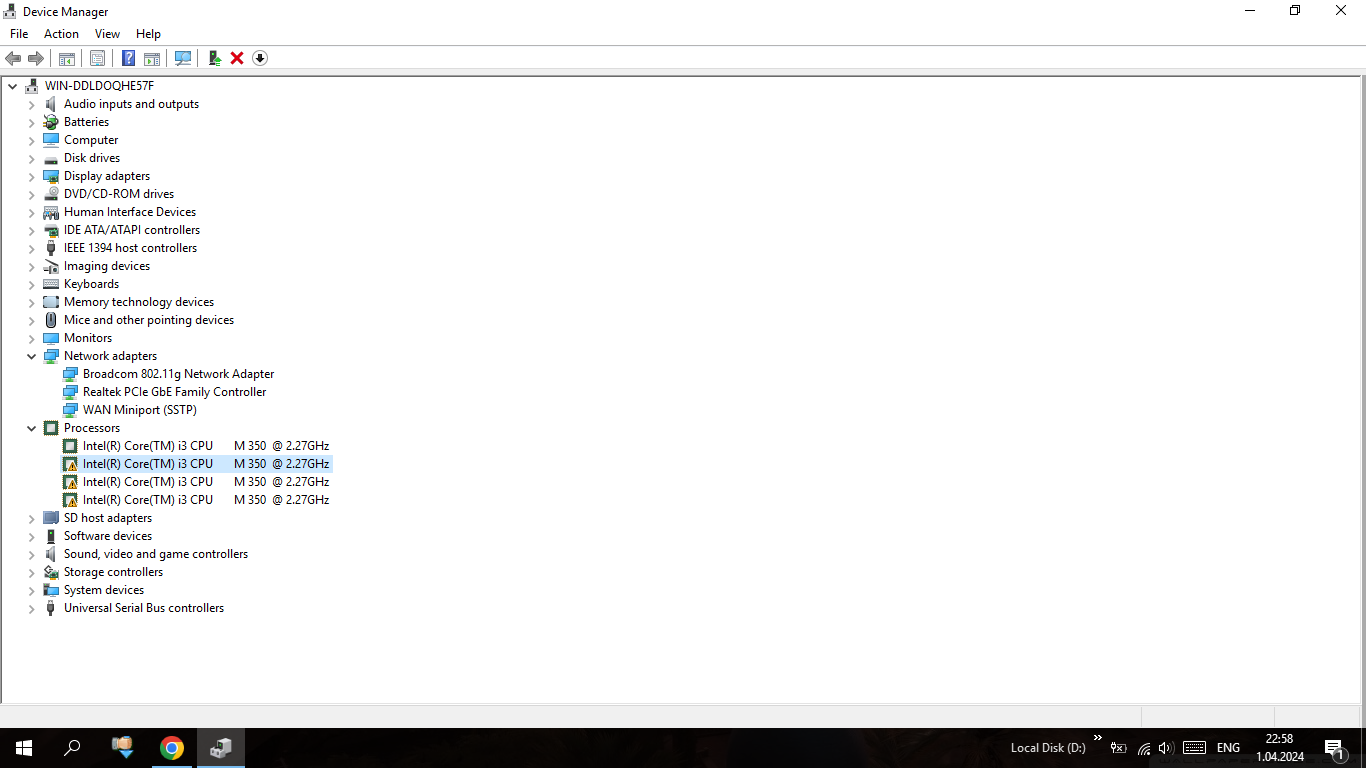This screenshot has height=768, width=1366.
Task: Open the View menu
Action: pos(107,34)
